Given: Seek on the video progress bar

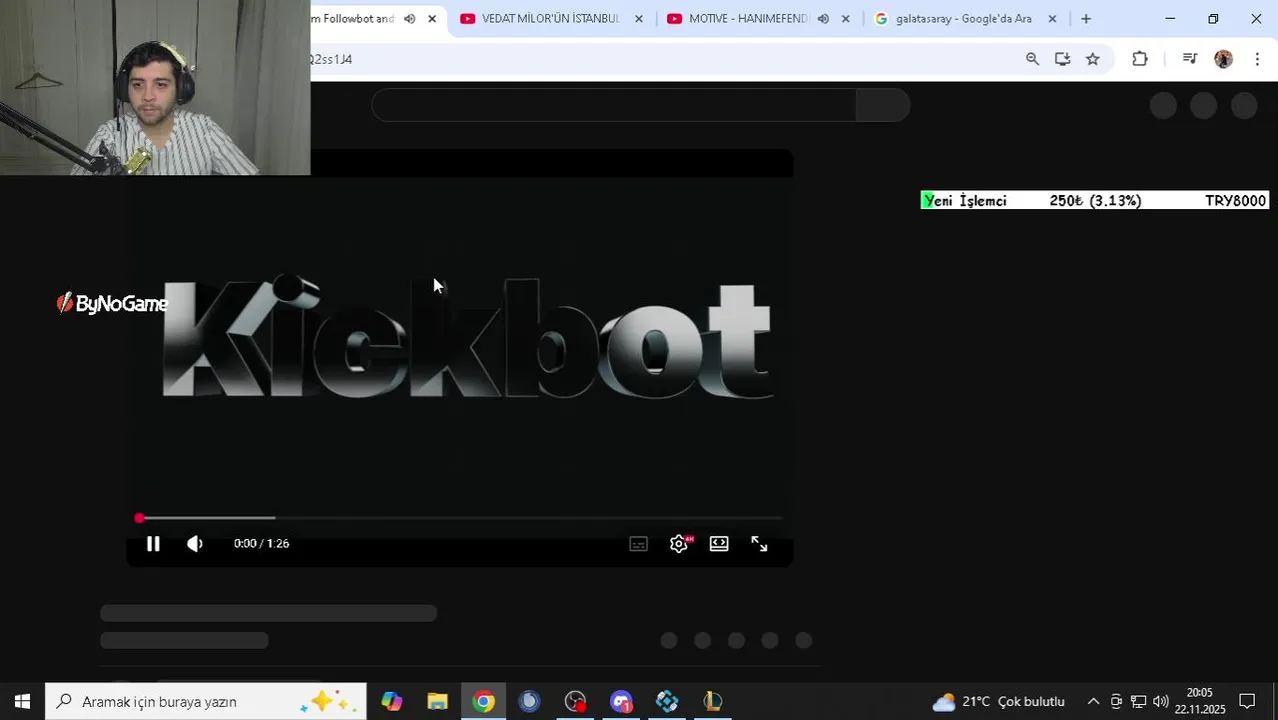Looking at the screenshot, I should click(x=459, y=518).
